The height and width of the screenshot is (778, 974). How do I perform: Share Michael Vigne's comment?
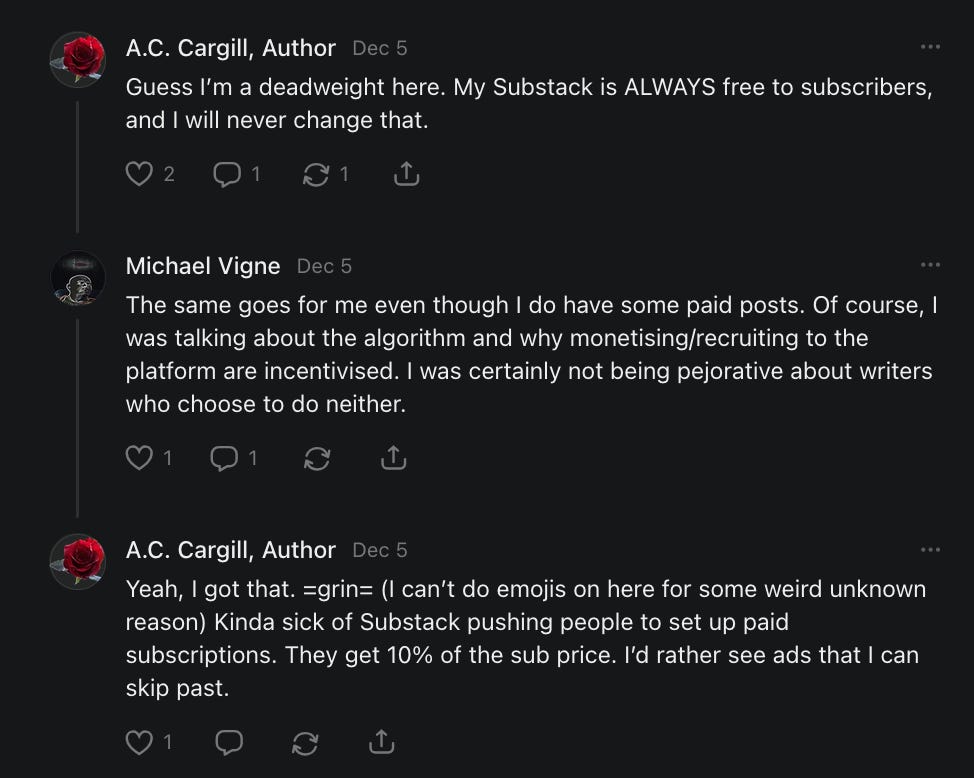tap(394, 458)
